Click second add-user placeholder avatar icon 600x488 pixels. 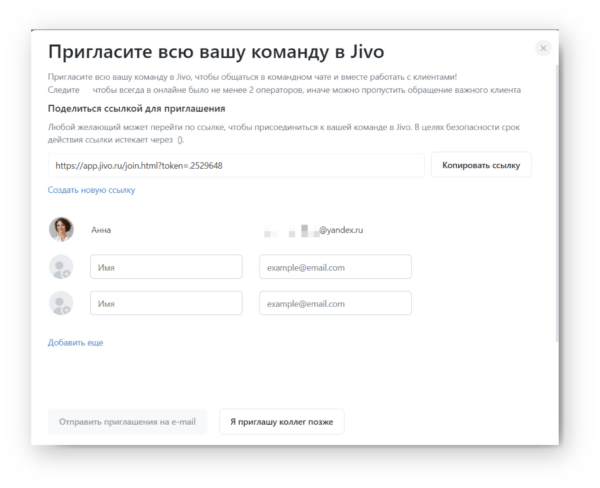tap(61, 303)
